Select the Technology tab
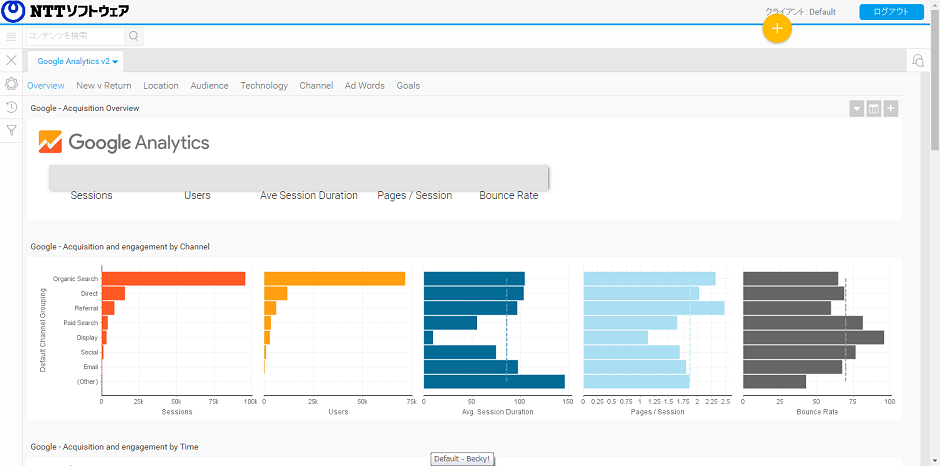 click(x=264, y=86)
